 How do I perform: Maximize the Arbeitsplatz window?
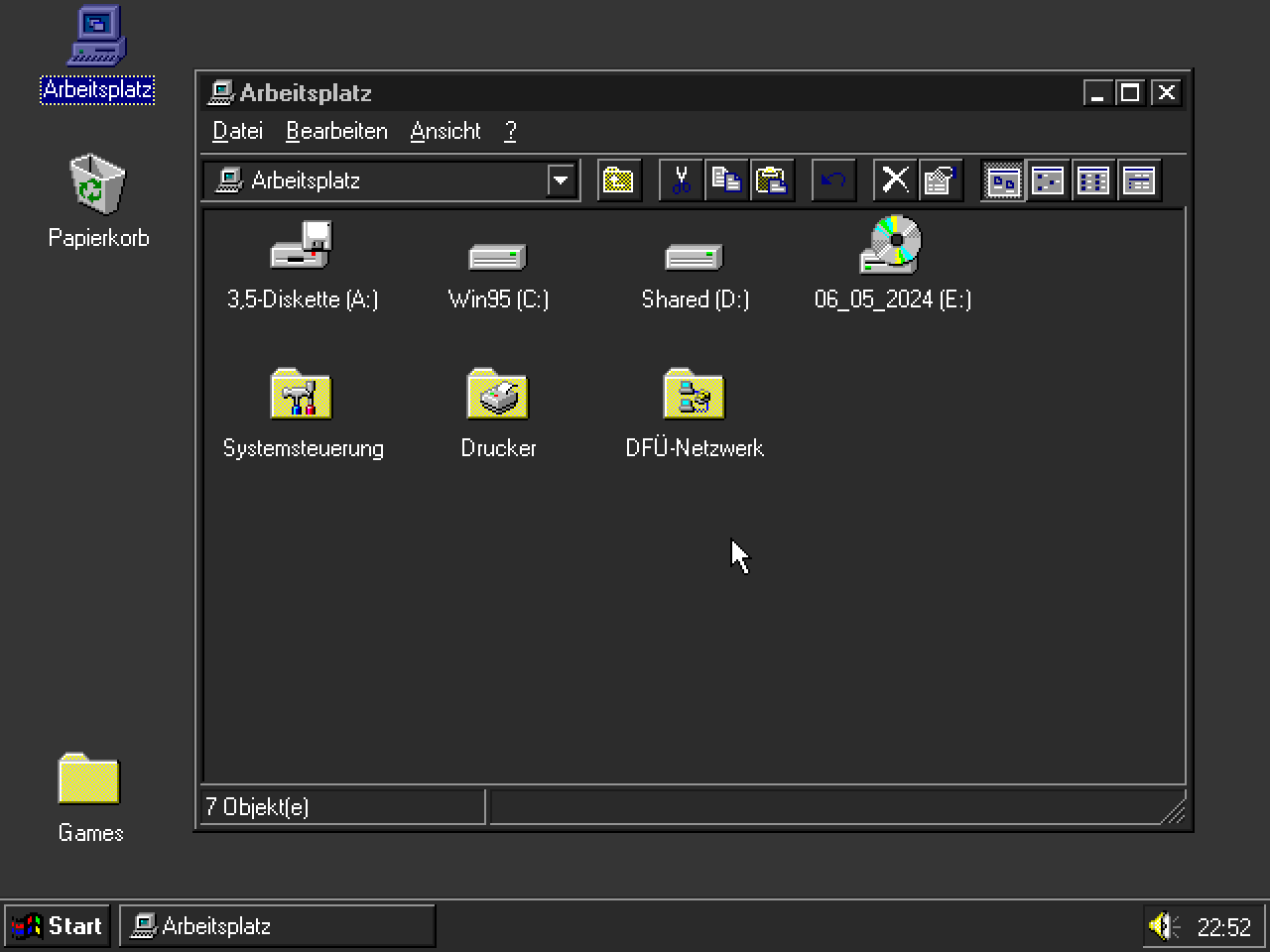coord(1129,93)
